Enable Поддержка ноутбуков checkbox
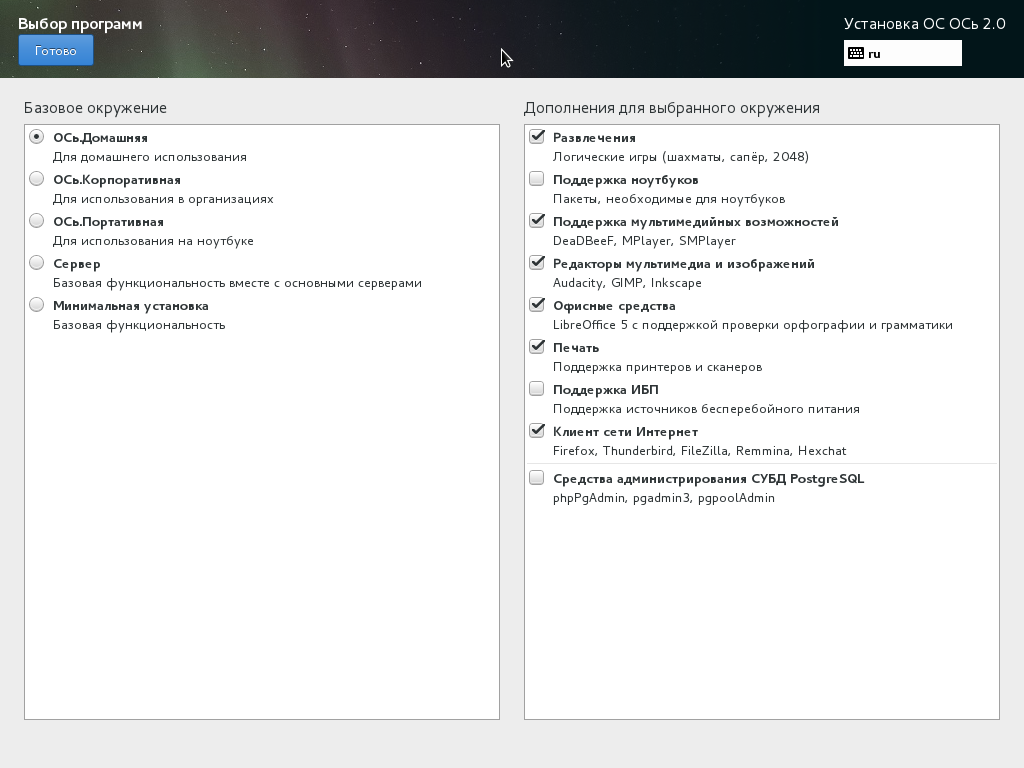Screen dimensions: 1024x768 click(x=537, y=179)
